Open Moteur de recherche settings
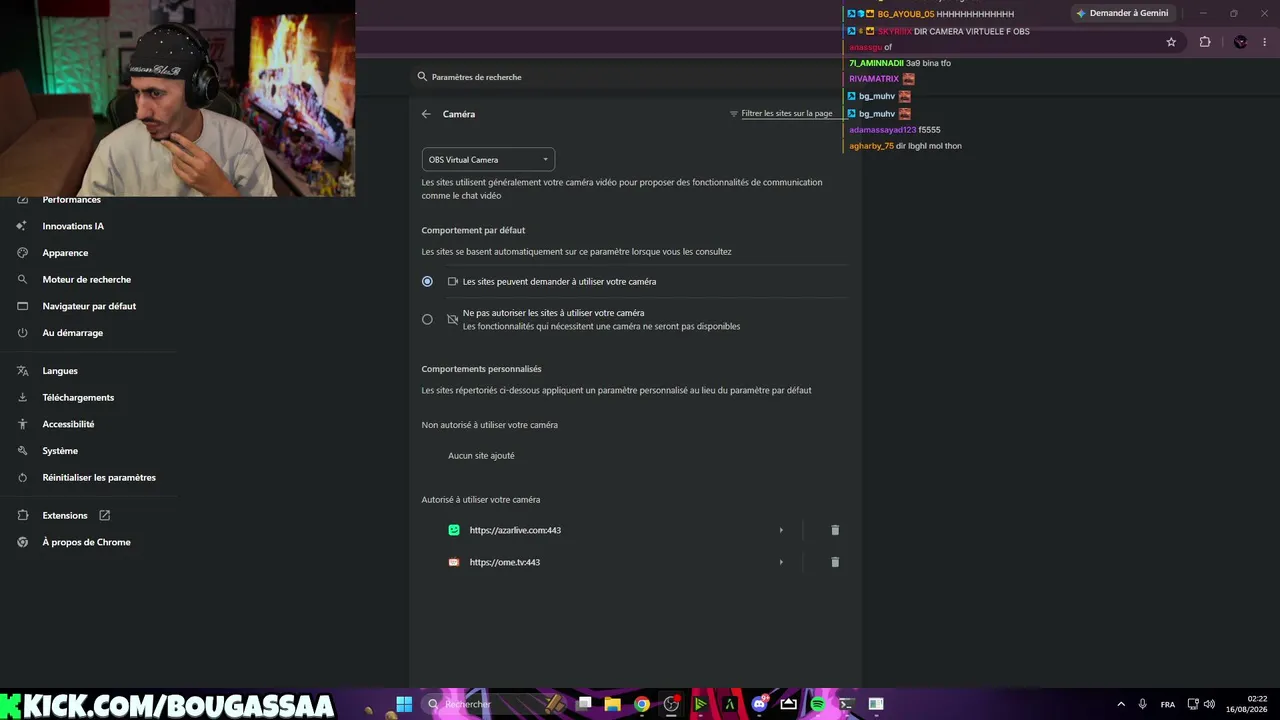Image resolution: width=1280 pixels, height=720 pixels. pos(87,280)
